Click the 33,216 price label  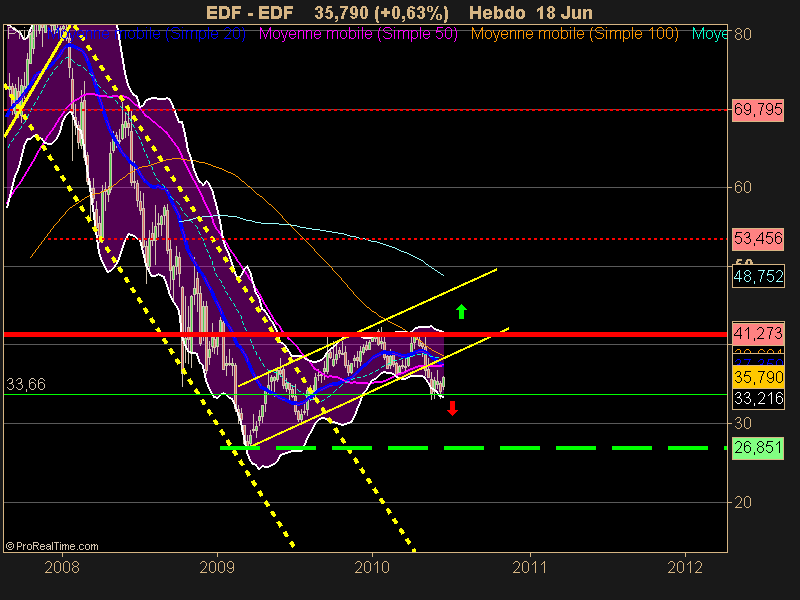[758, 398]
